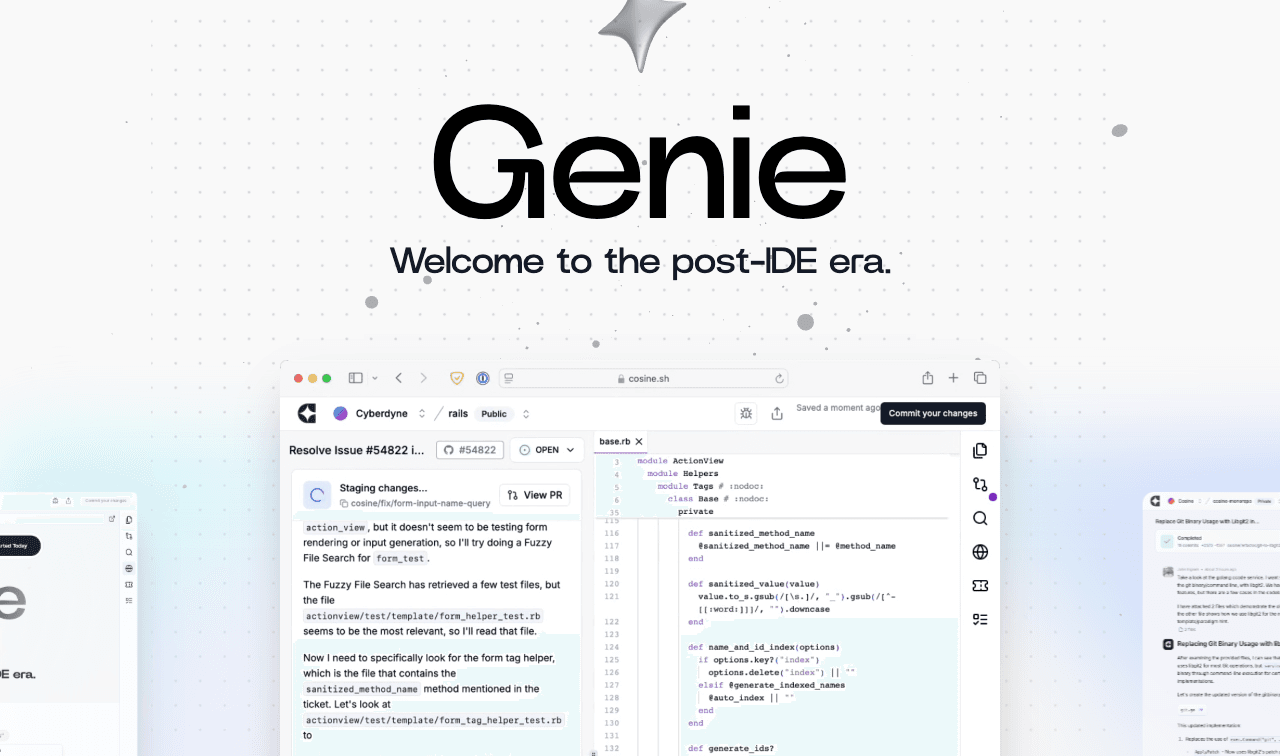Click the cosine.sh address bar
Image resolution: width=1280 pixels, height=756 pixels.
click(x=643, y=378)
